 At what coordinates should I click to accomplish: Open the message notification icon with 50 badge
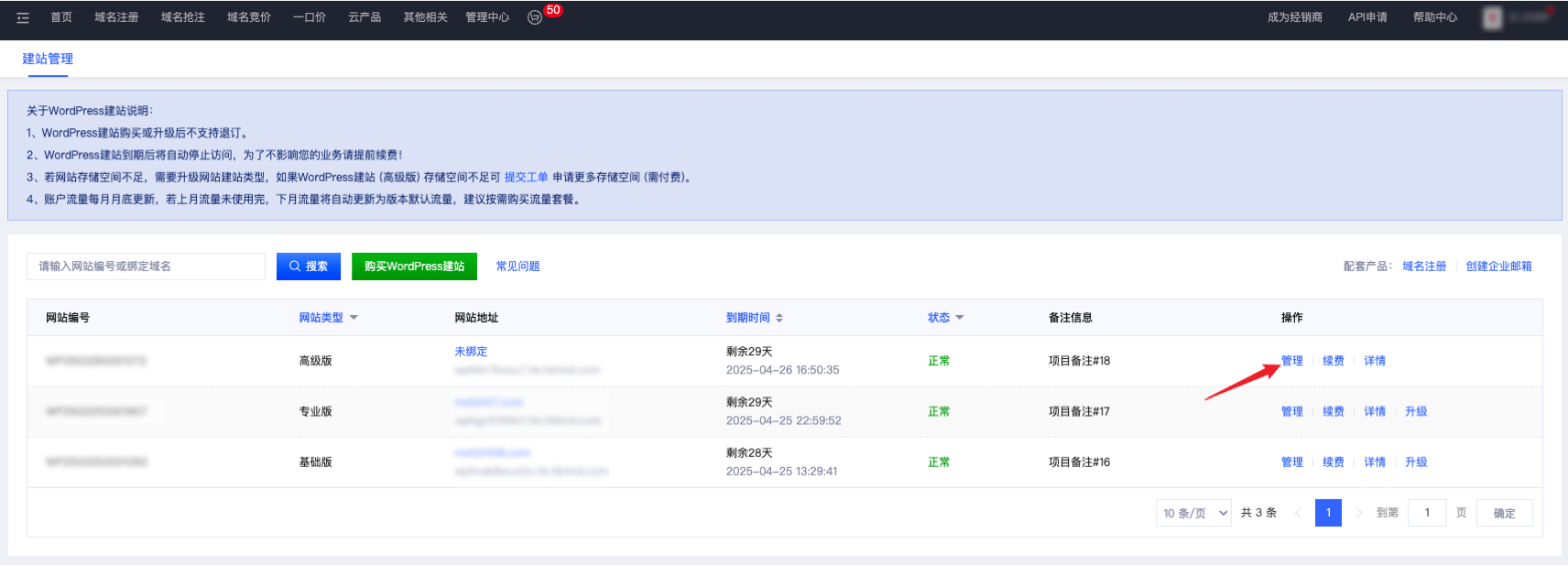535,17
